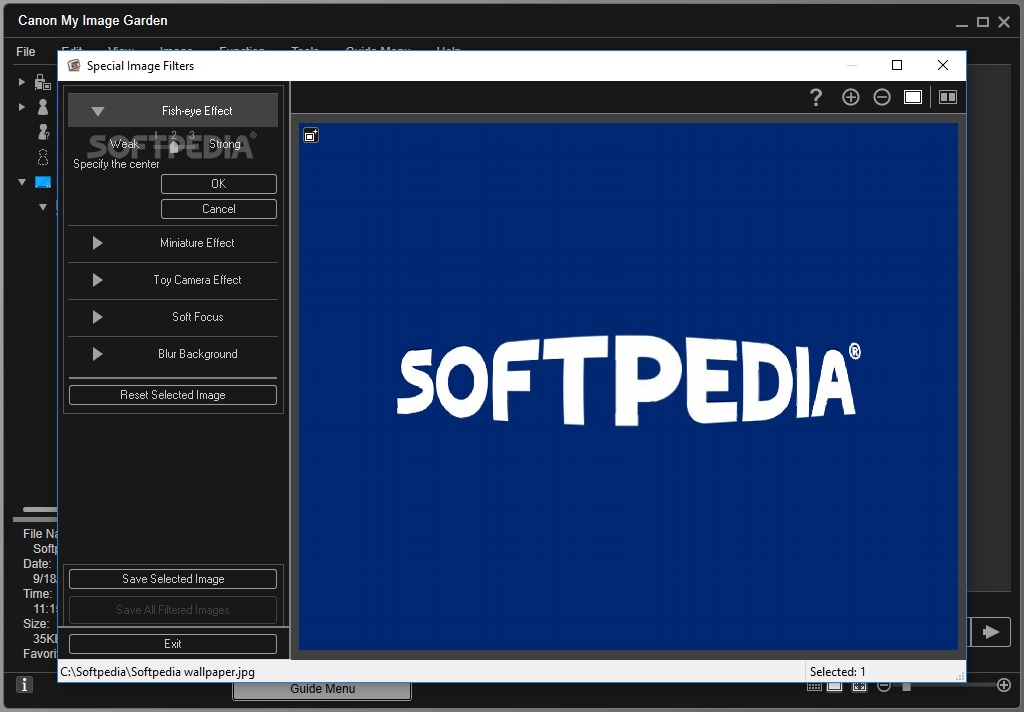The image size is (1024, 712).
Task: Click the info icon in main window bottom-left
Action: (24, 685)
